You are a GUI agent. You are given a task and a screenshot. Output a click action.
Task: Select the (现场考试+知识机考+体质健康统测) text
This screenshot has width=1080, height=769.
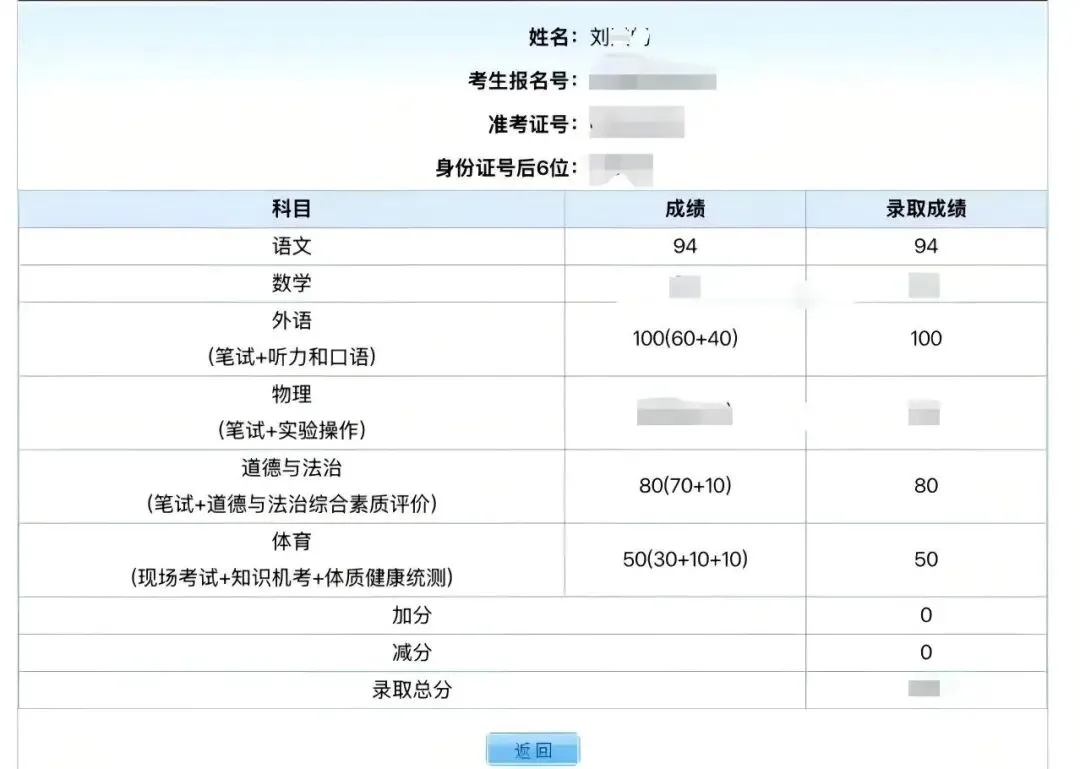[291, 577]
